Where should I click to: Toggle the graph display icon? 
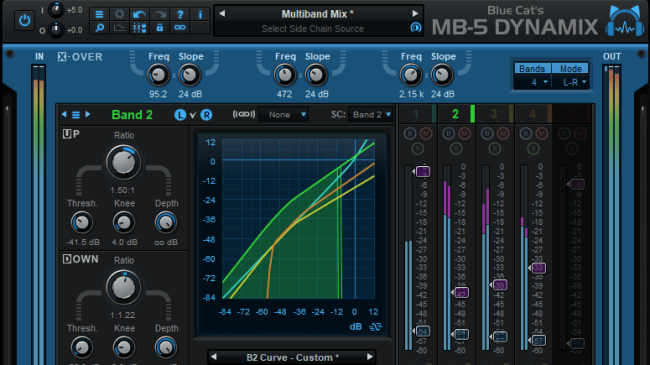click(x=119, y=28)
